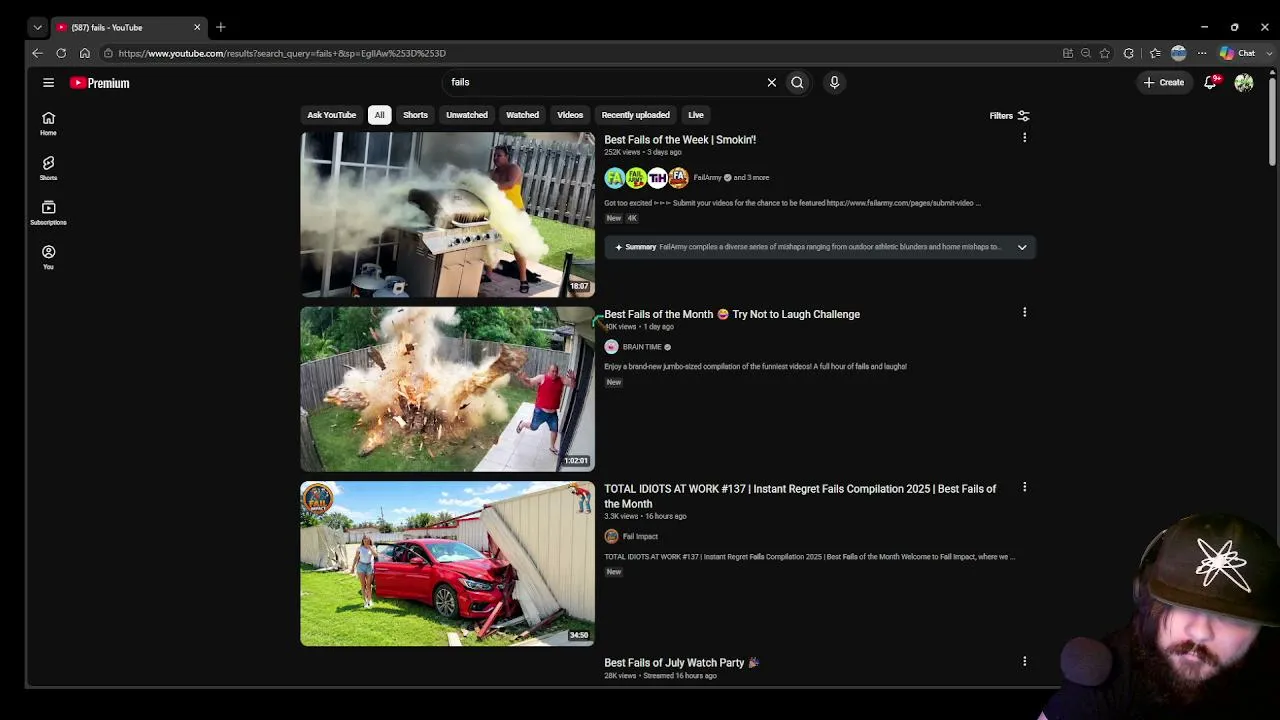
Task: Add this page to favorites star
Action: tap(1105, 53)
